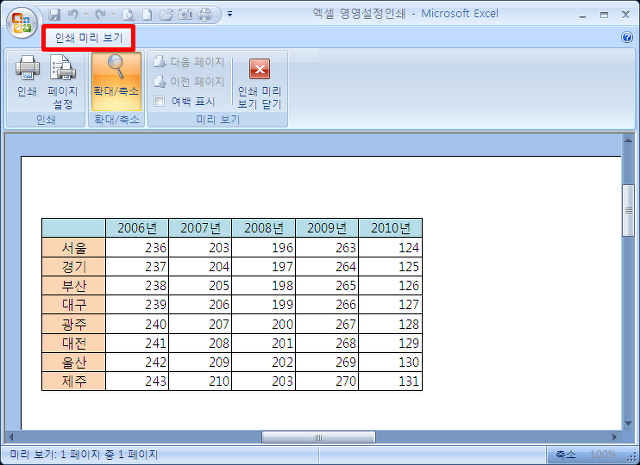Click the 축소 status bar label
640x465 pixels.
click(565, 454)
